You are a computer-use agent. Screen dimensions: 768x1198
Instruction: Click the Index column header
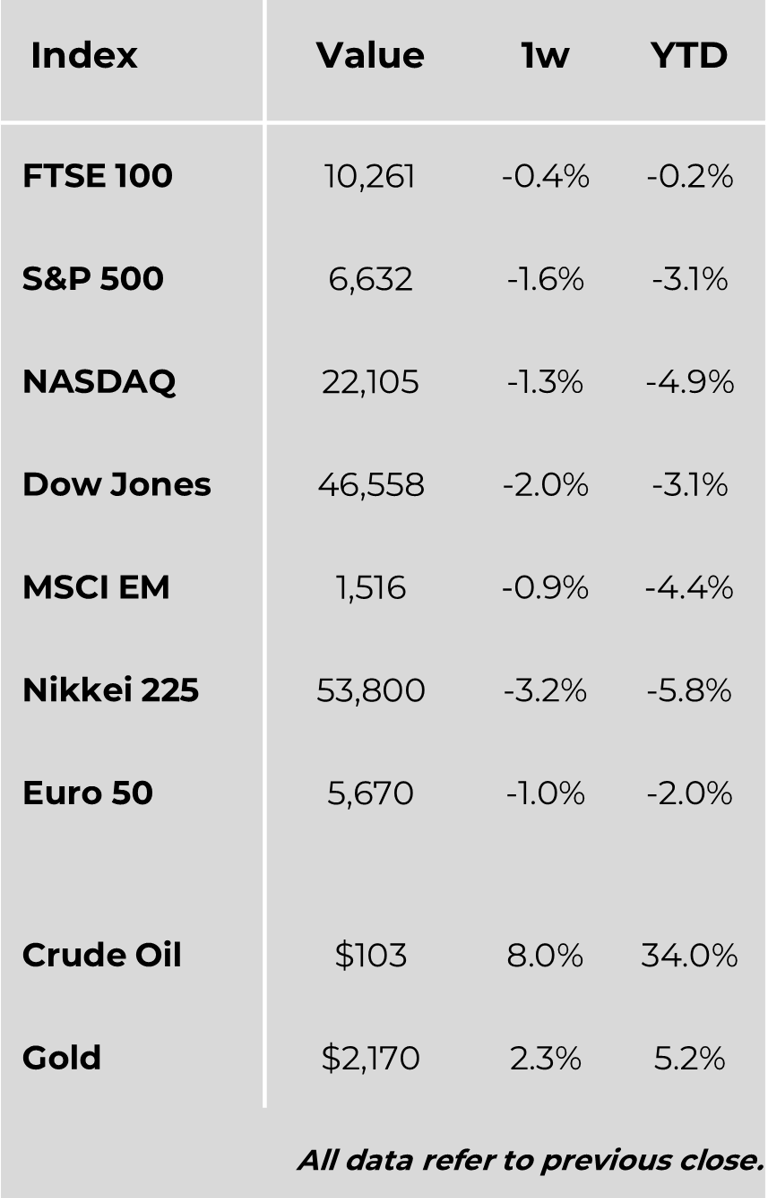pyautogui.click(x=84, y=56)
